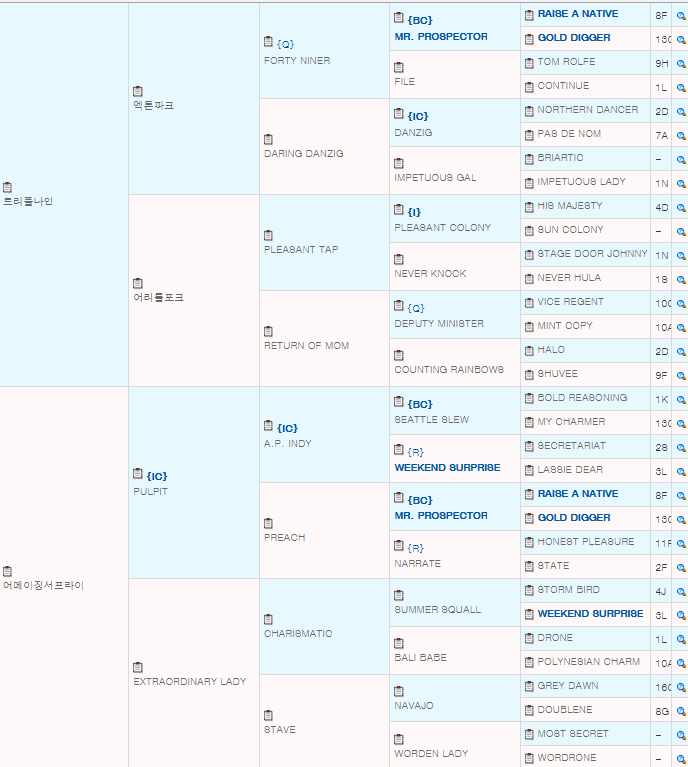
Task: Click the magnifier icon in MOST SECRET row
Action: (681, 735)
